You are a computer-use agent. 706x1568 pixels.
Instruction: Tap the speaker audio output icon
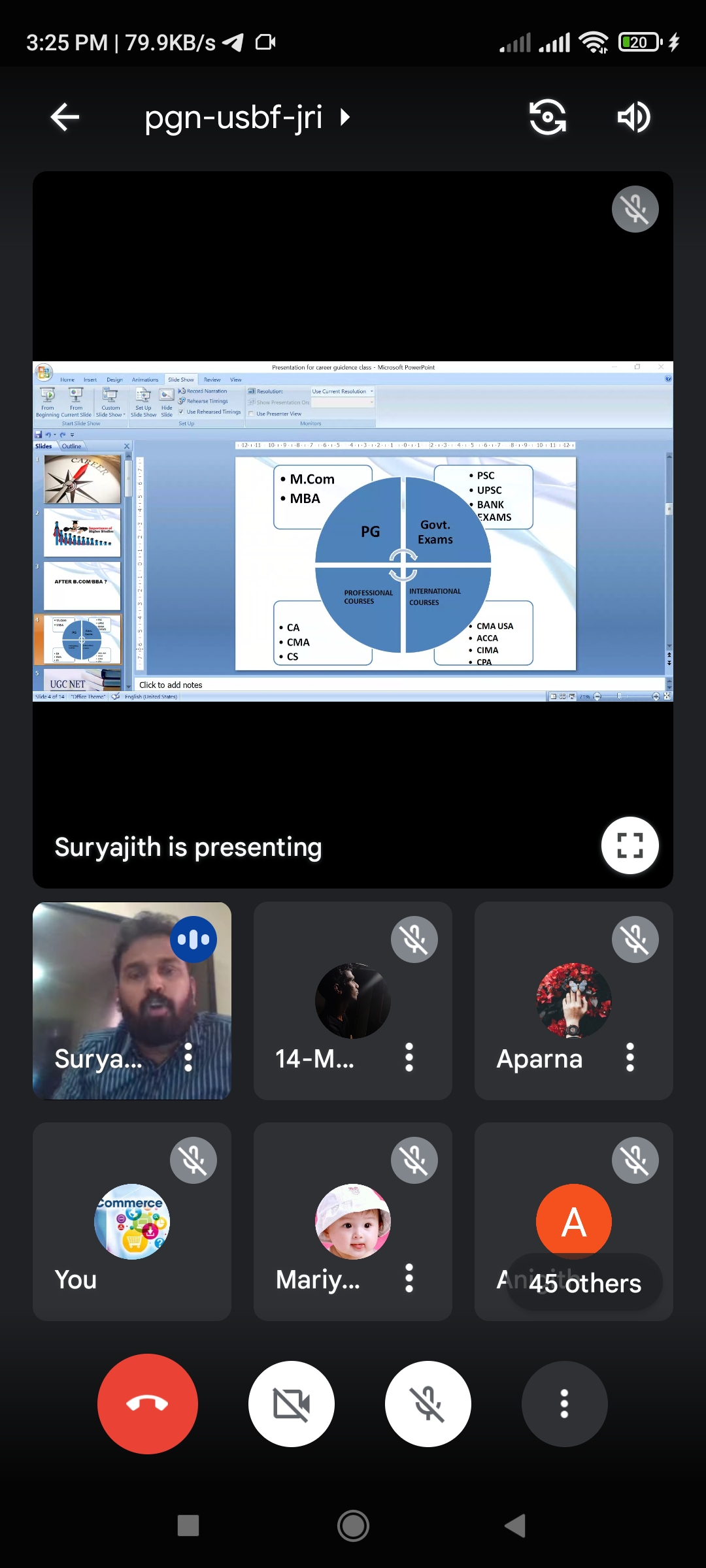tap(633, 118)
